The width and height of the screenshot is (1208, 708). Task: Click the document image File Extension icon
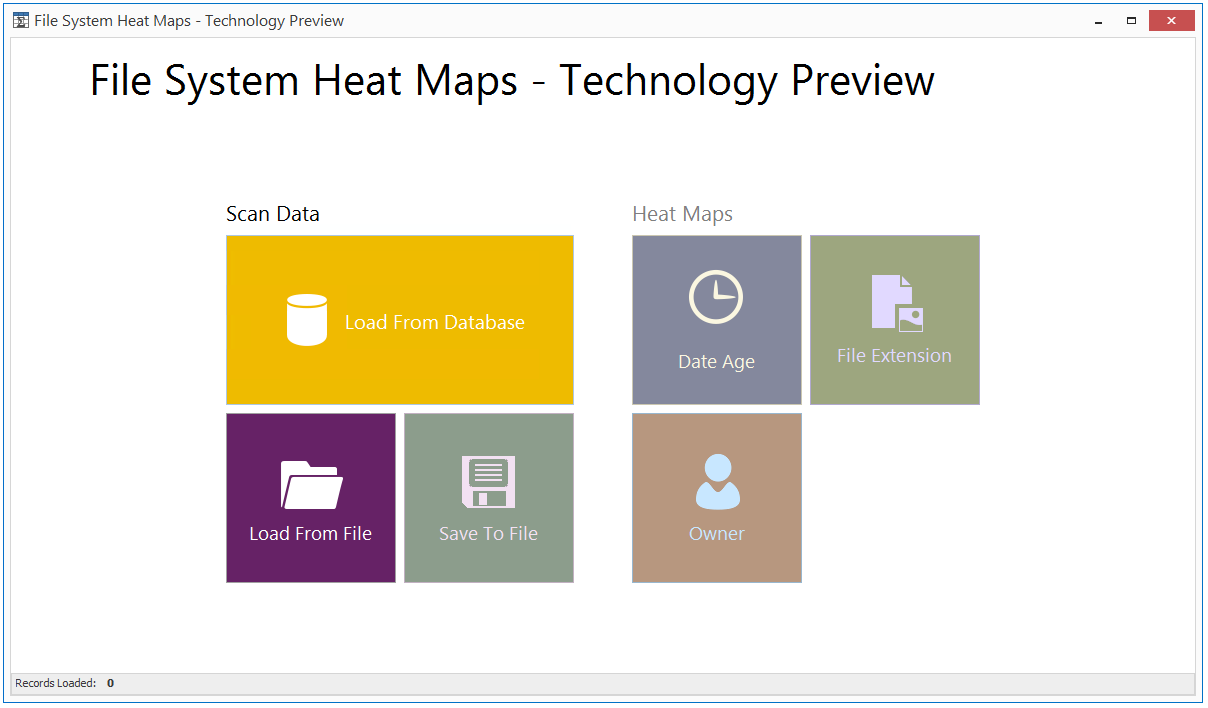tap(897, 303)
